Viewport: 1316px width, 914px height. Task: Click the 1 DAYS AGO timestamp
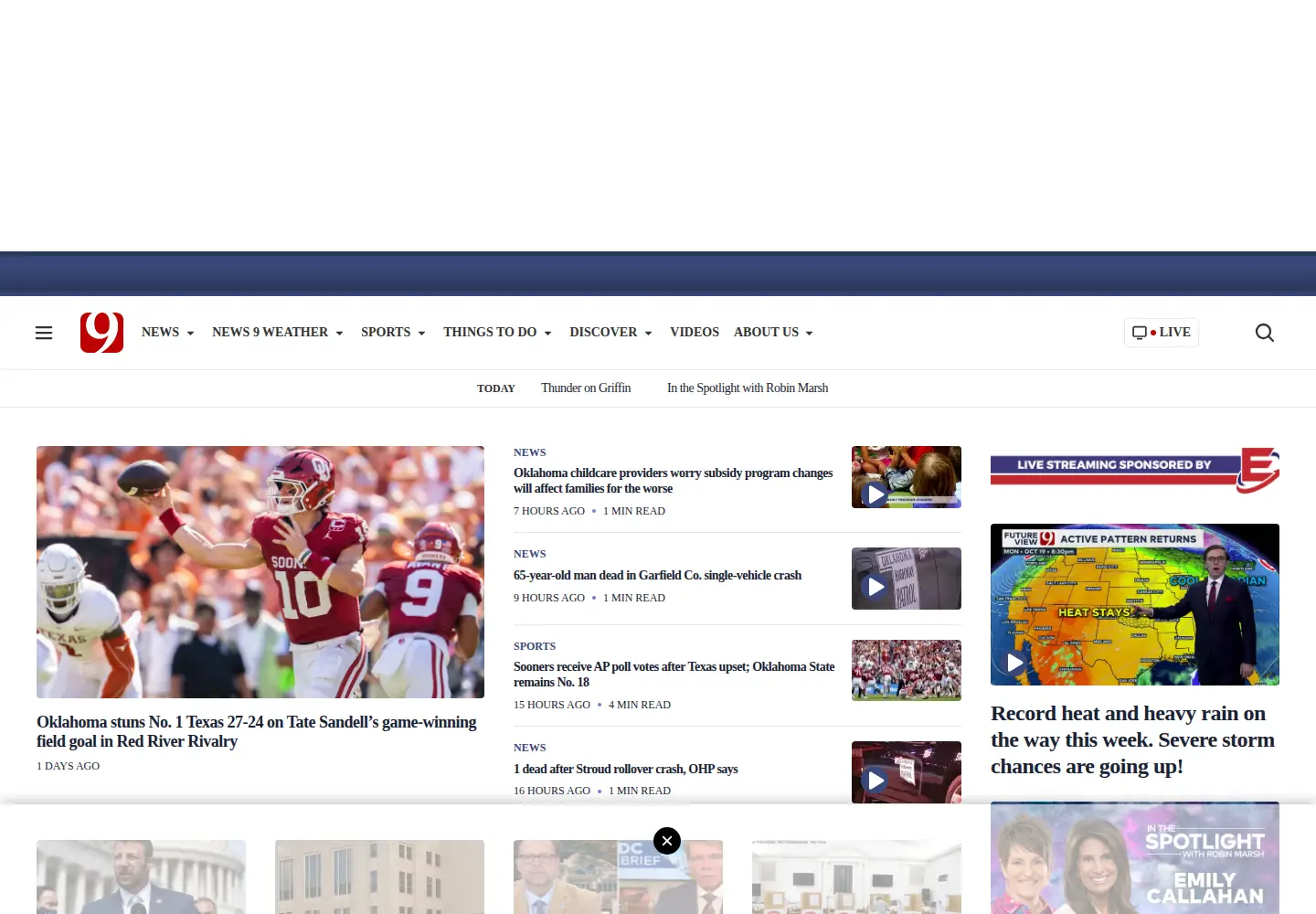pos(69,766)
